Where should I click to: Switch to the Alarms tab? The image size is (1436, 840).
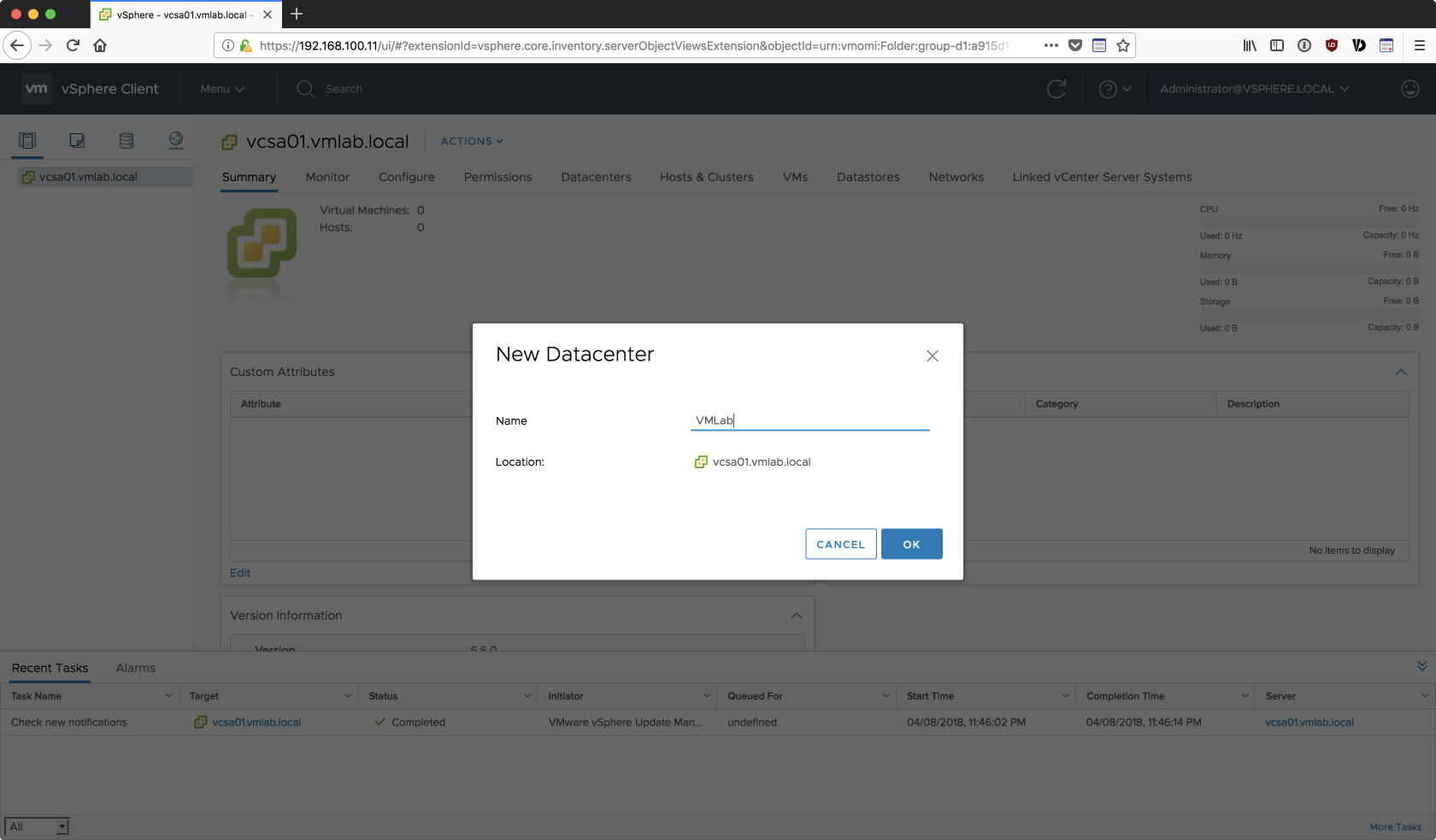[135, 668]
